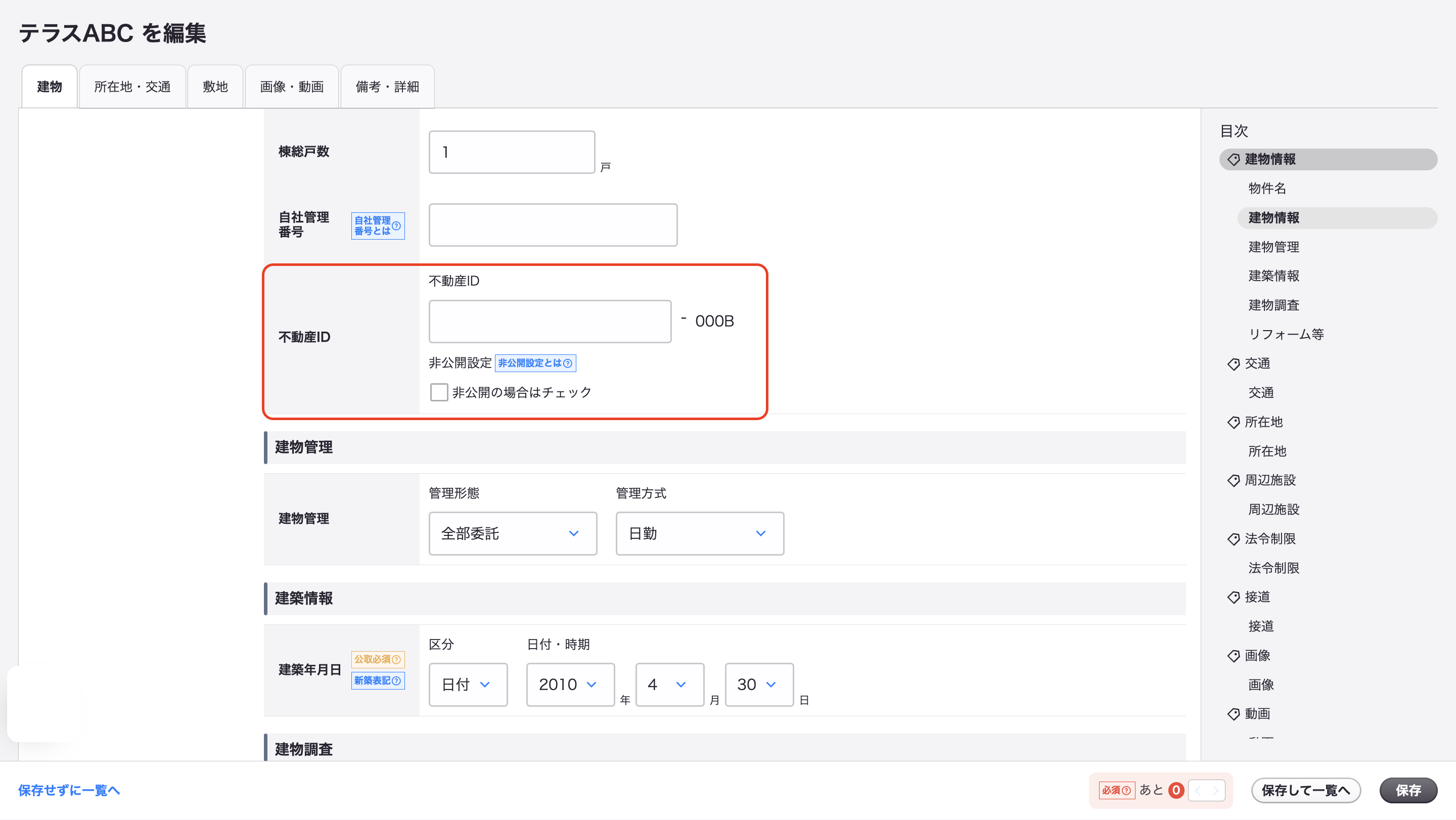Switch to the 備考・詳細 tab
This screenshot has height=820, width=1456.
[387, 86]
